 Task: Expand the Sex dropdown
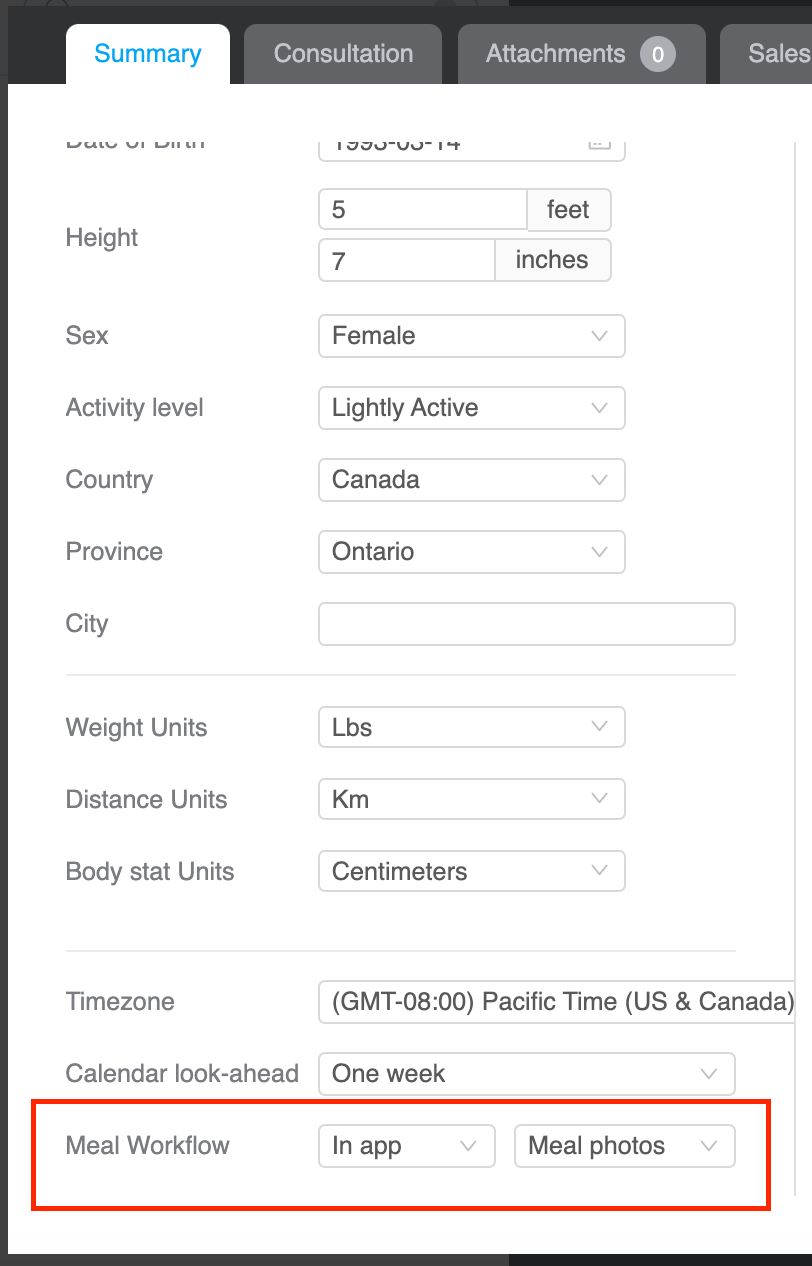point(472,336)
